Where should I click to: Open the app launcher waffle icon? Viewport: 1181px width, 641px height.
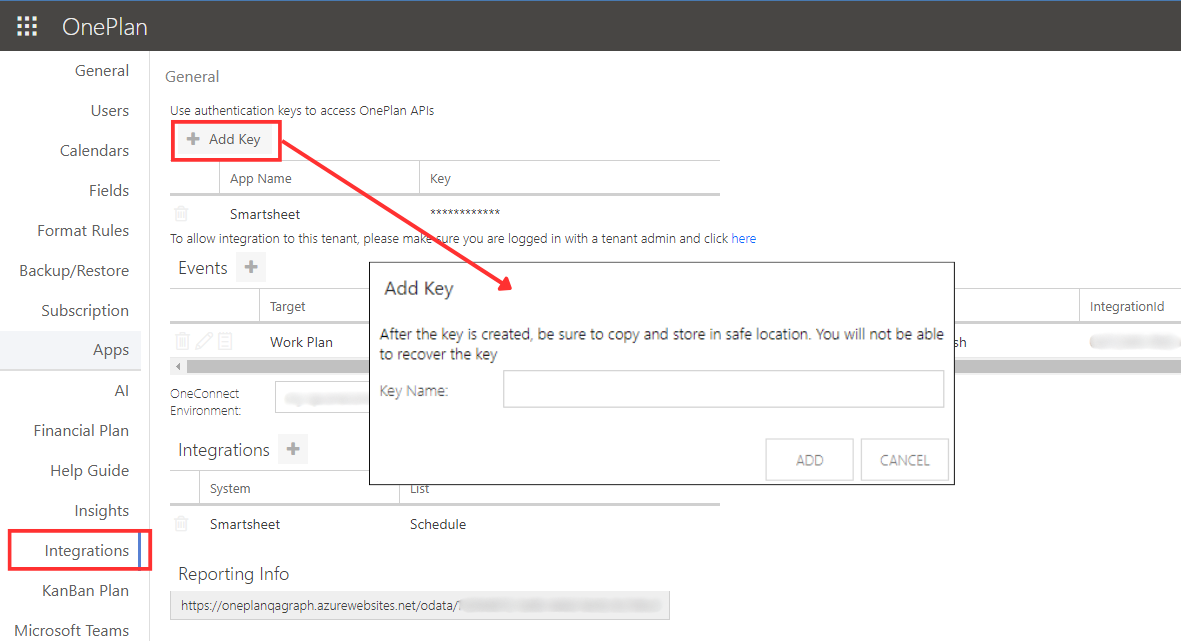coord(26,25)
